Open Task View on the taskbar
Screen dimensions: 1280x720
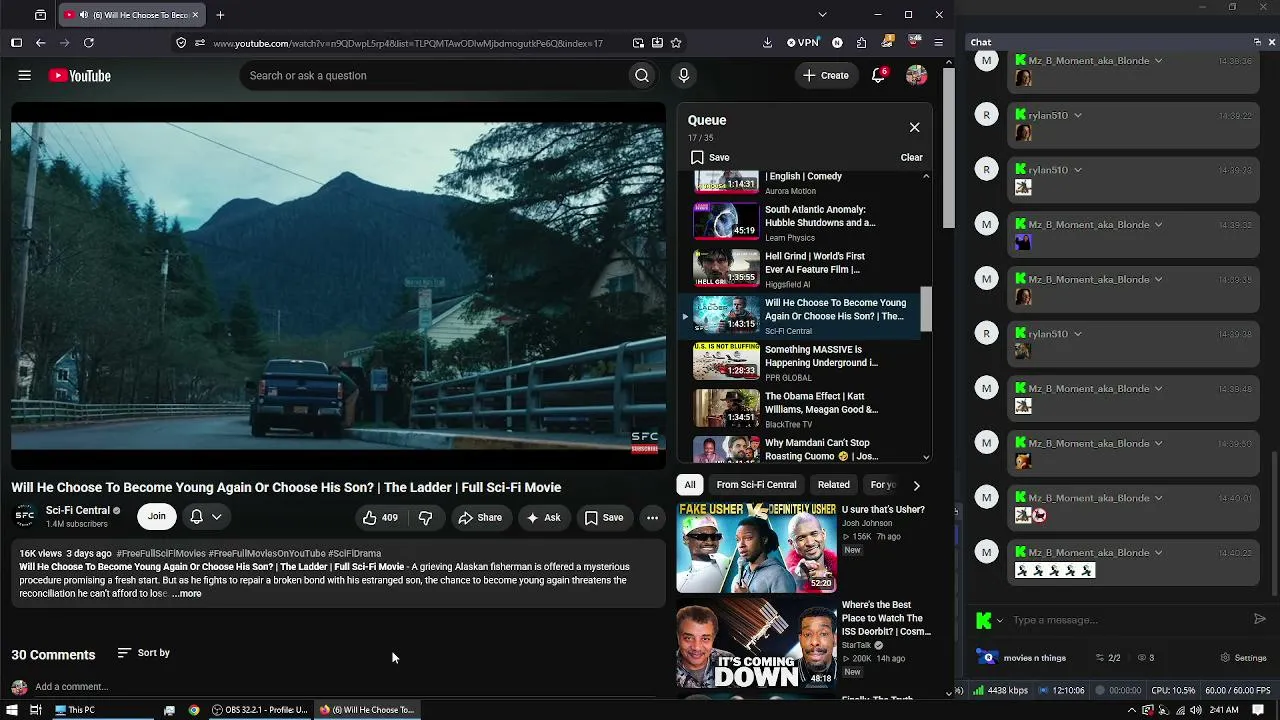(x=35, y=710)
